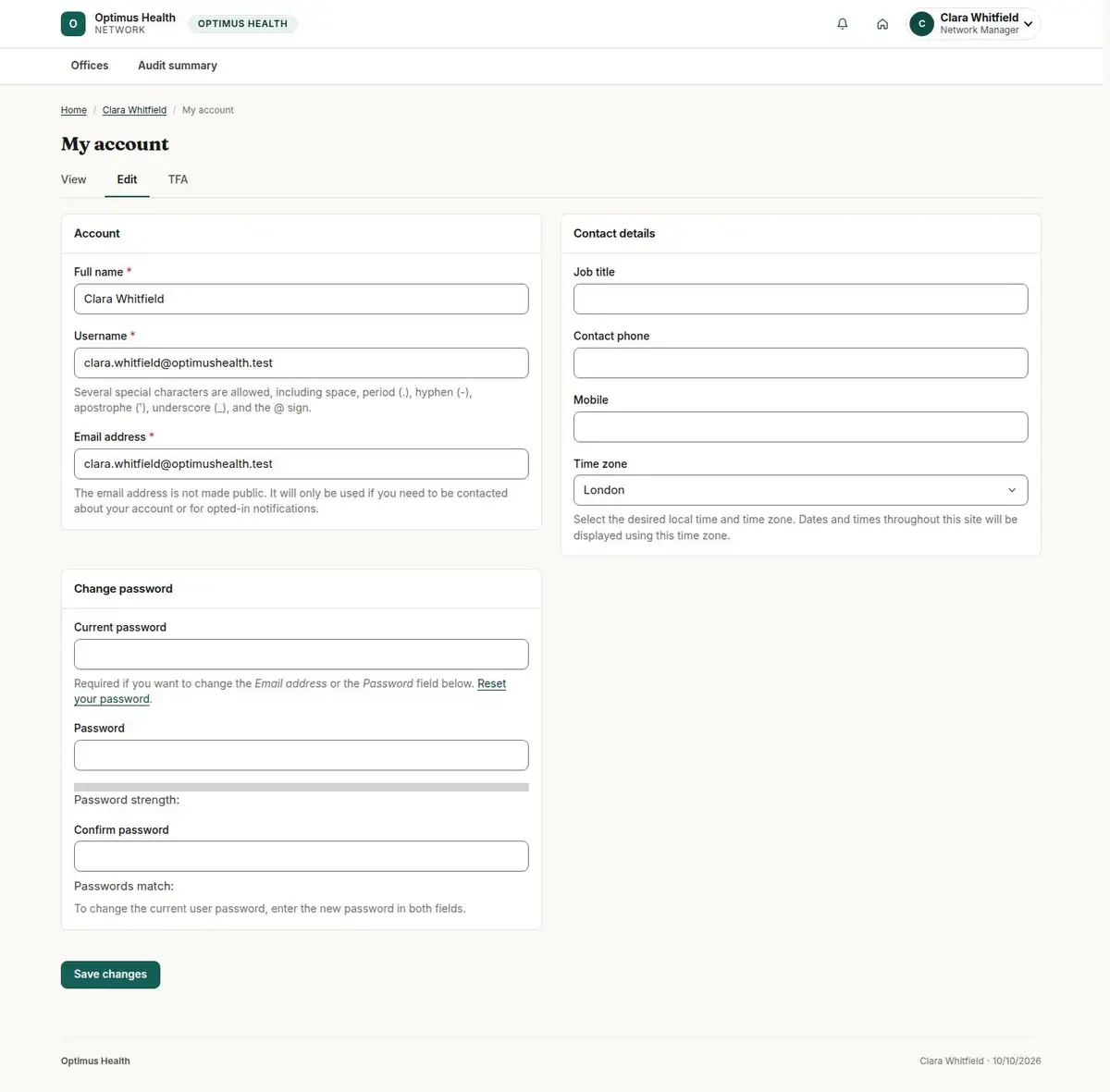
Task: Open the Offices menu item
Action: tap(90, 66)
